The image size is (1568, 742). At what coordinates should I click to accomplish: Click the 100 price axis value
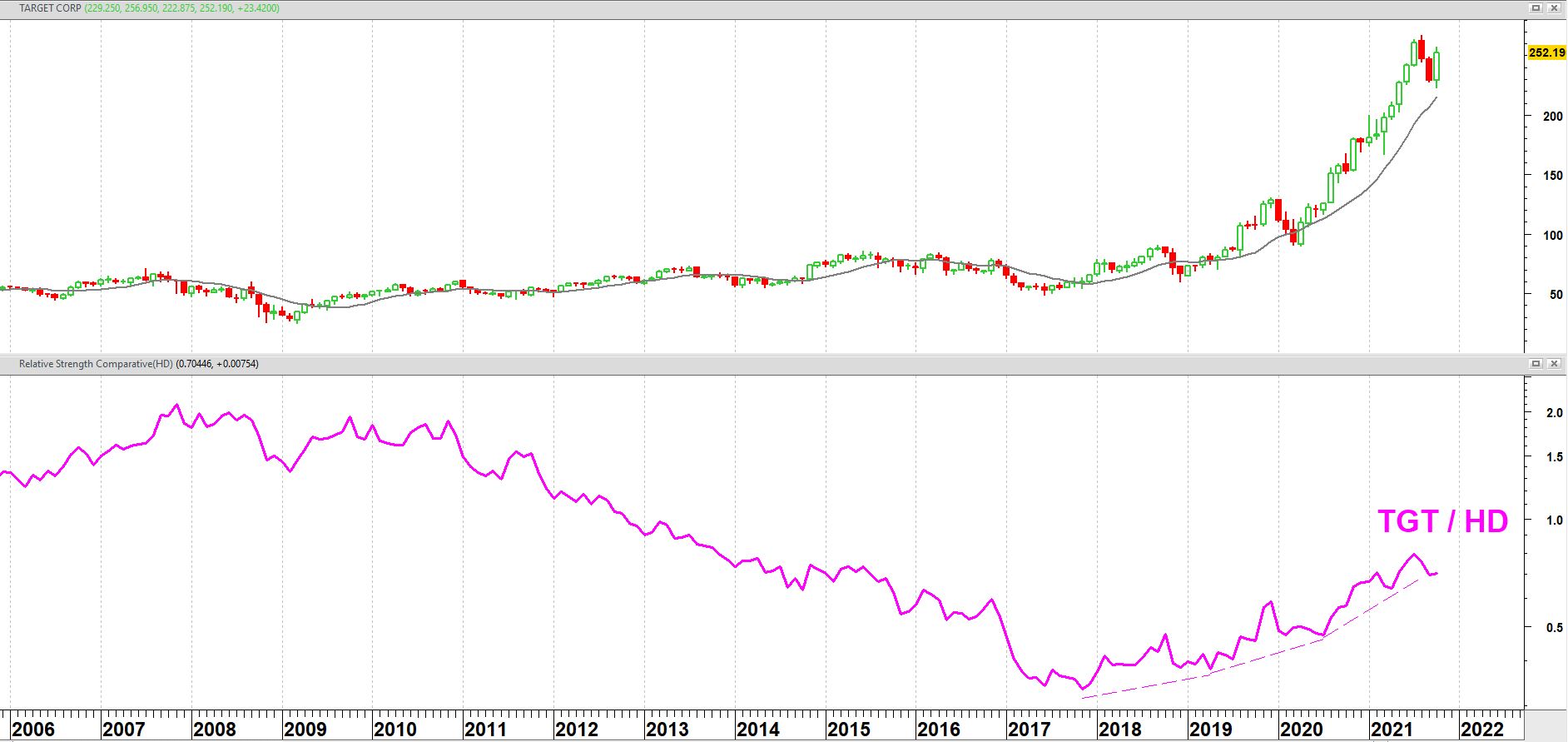(1553, 235)
